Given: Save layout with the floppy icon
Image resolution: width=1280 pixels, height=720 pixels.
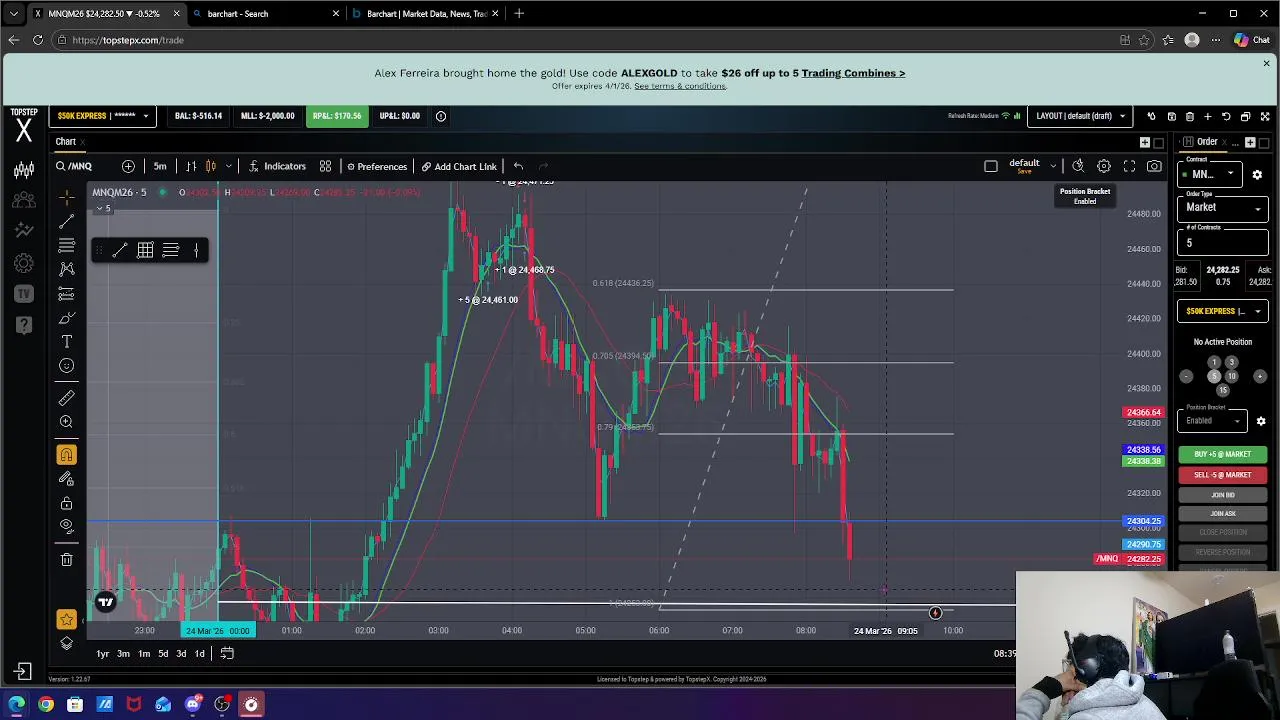Looking at the screenshot, I should click(1172, 116).
